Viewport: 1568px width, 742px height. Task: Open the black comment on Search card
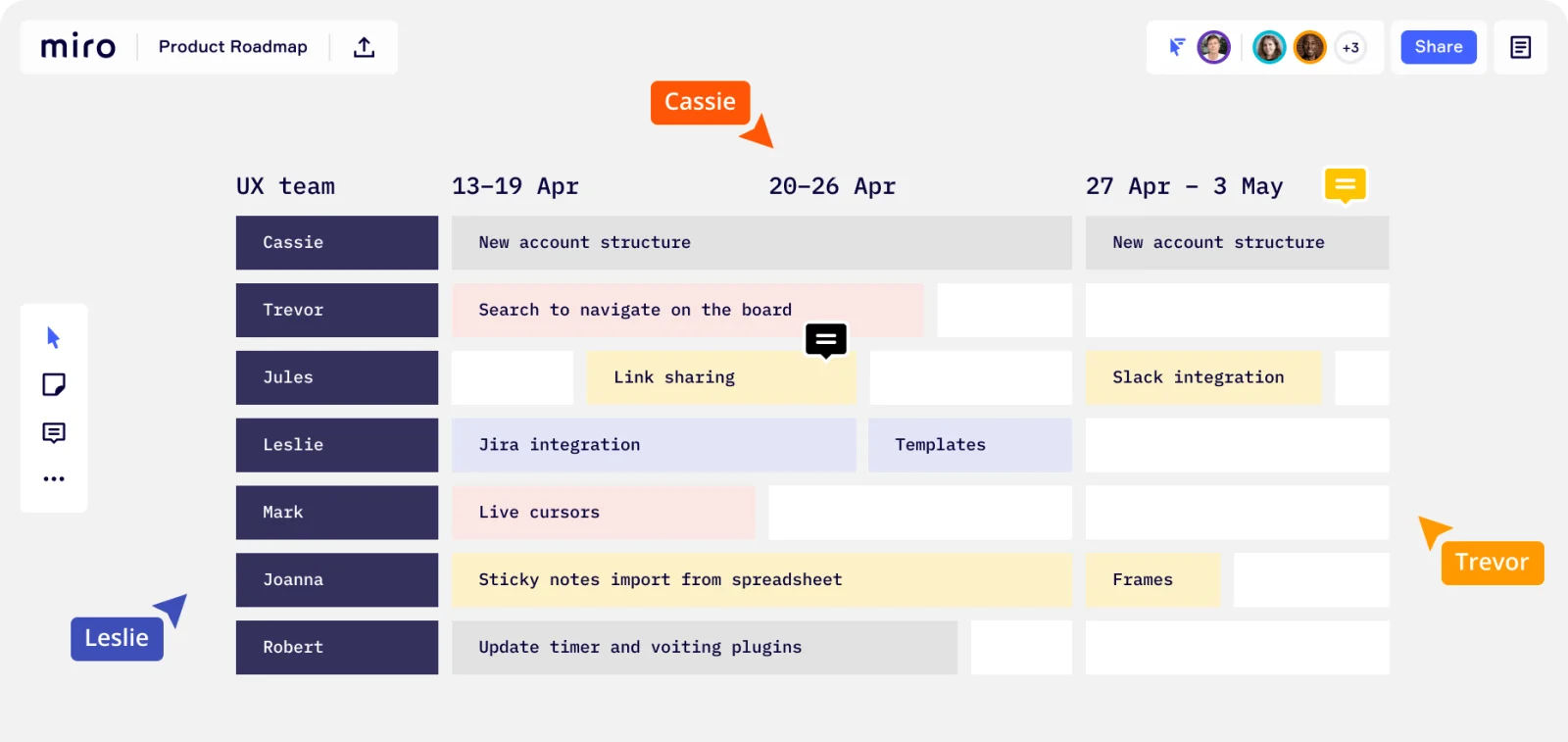tap(826, 341)
